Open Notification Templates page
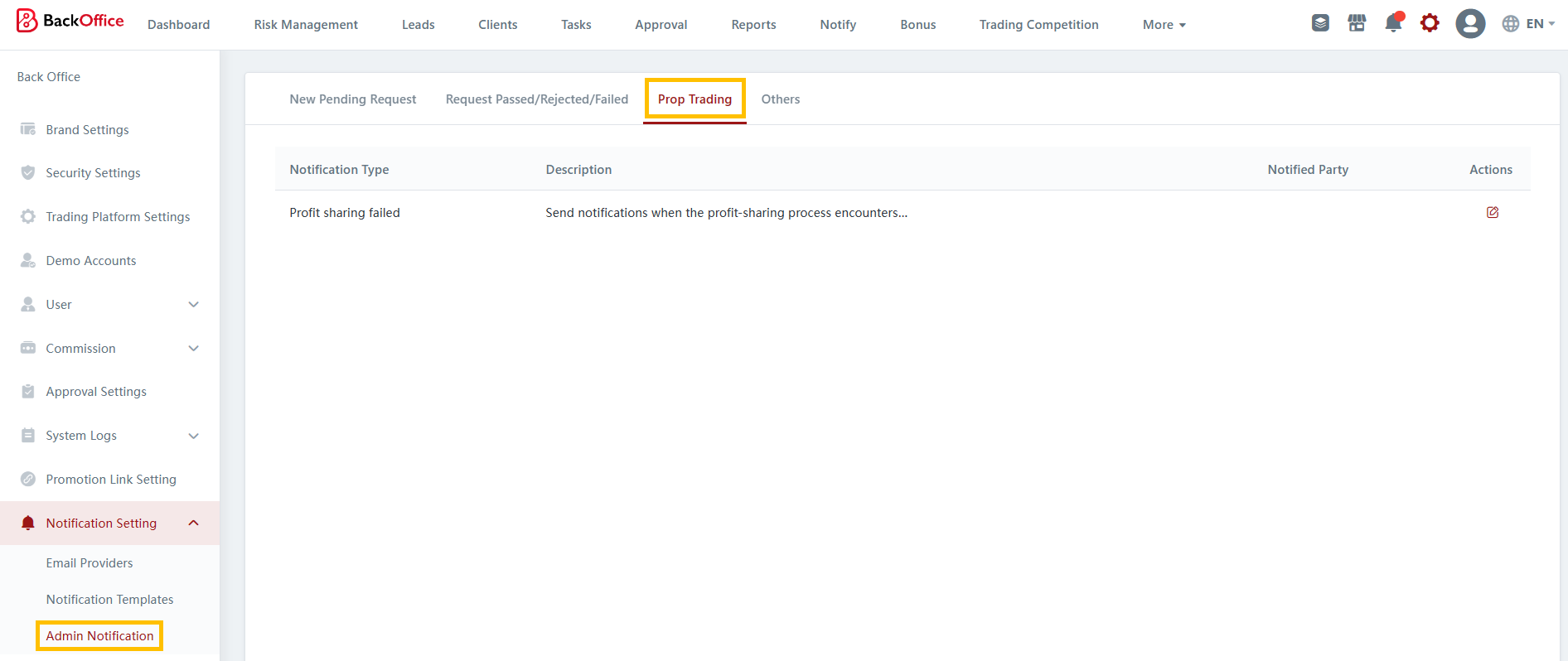Image resolution: width=1568 pixels, height=661 pixels. 109,600
